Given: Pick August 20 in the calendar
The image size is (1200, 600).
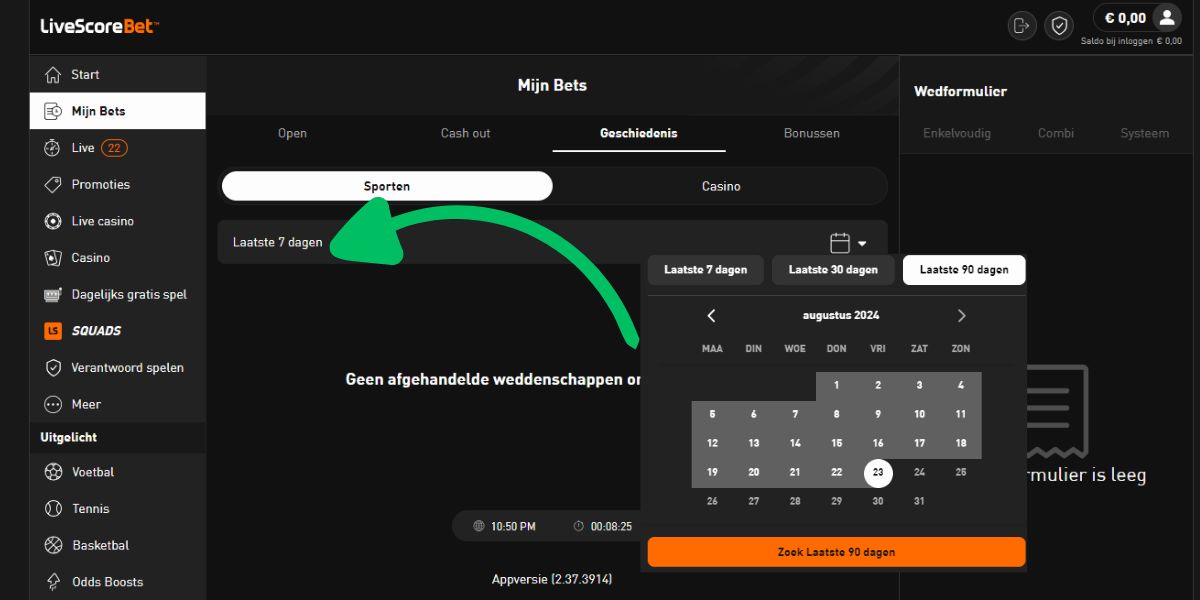Looking at the screenshot, I should pos(754,473).
